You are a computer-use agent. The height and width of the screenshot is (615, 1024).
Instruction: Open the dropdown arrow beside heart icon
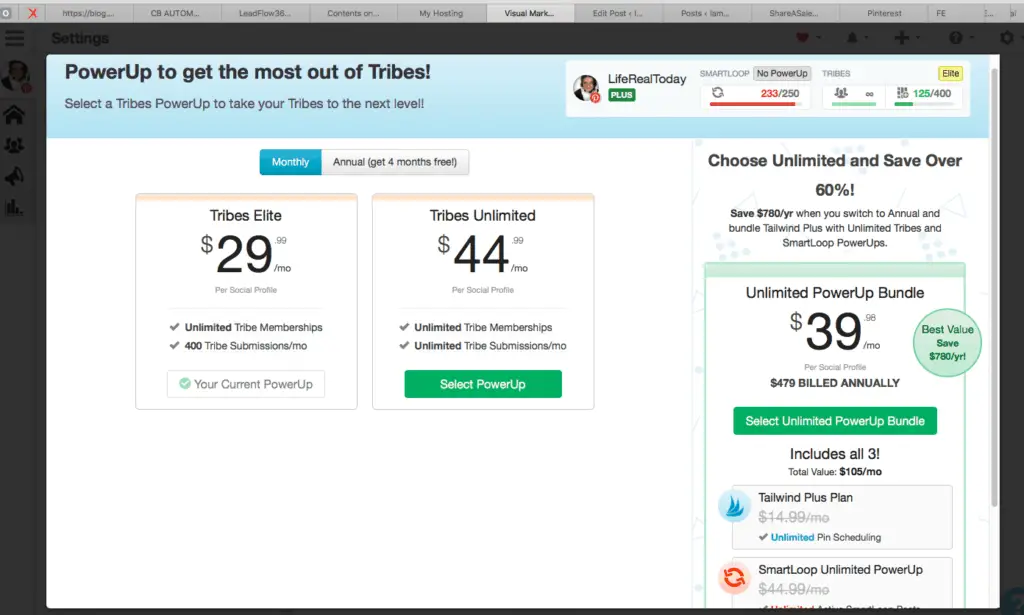coord(818,39)
